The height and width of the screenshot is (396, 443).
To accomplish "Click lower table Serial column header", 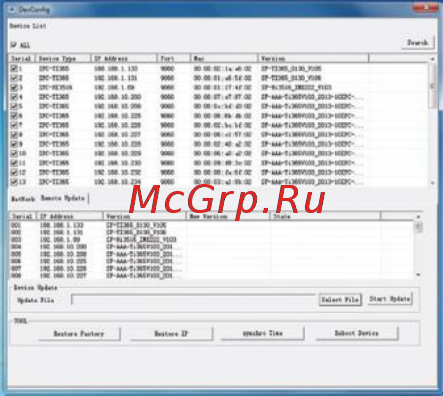I will 23,217.
